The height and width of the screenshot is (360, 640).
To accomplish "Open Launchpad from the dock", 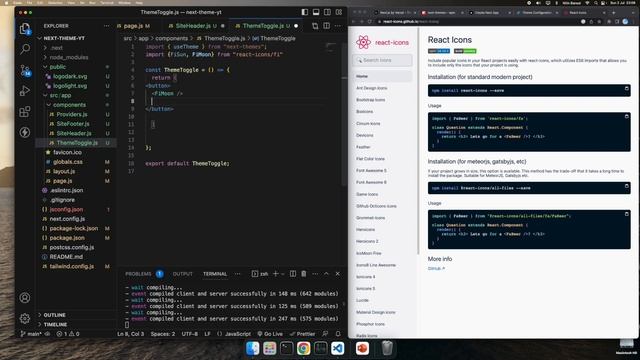I will pos(269,349).
